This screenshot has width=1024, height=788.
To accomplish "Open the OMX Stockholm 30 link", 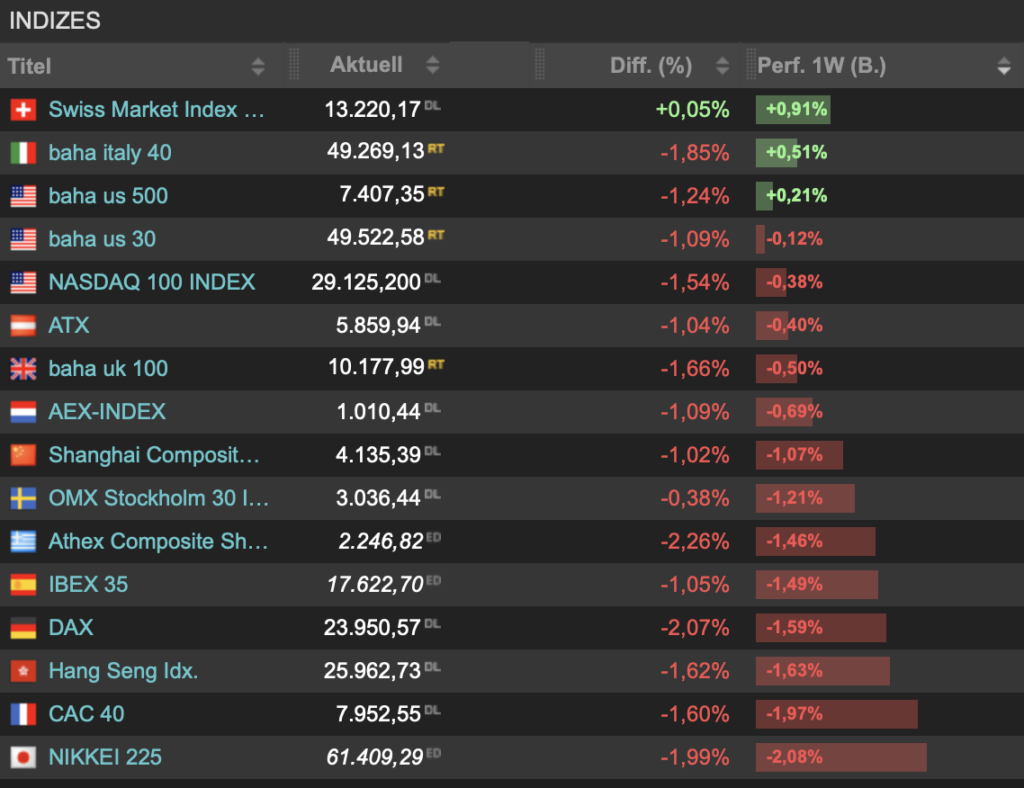I will [159, 498].
